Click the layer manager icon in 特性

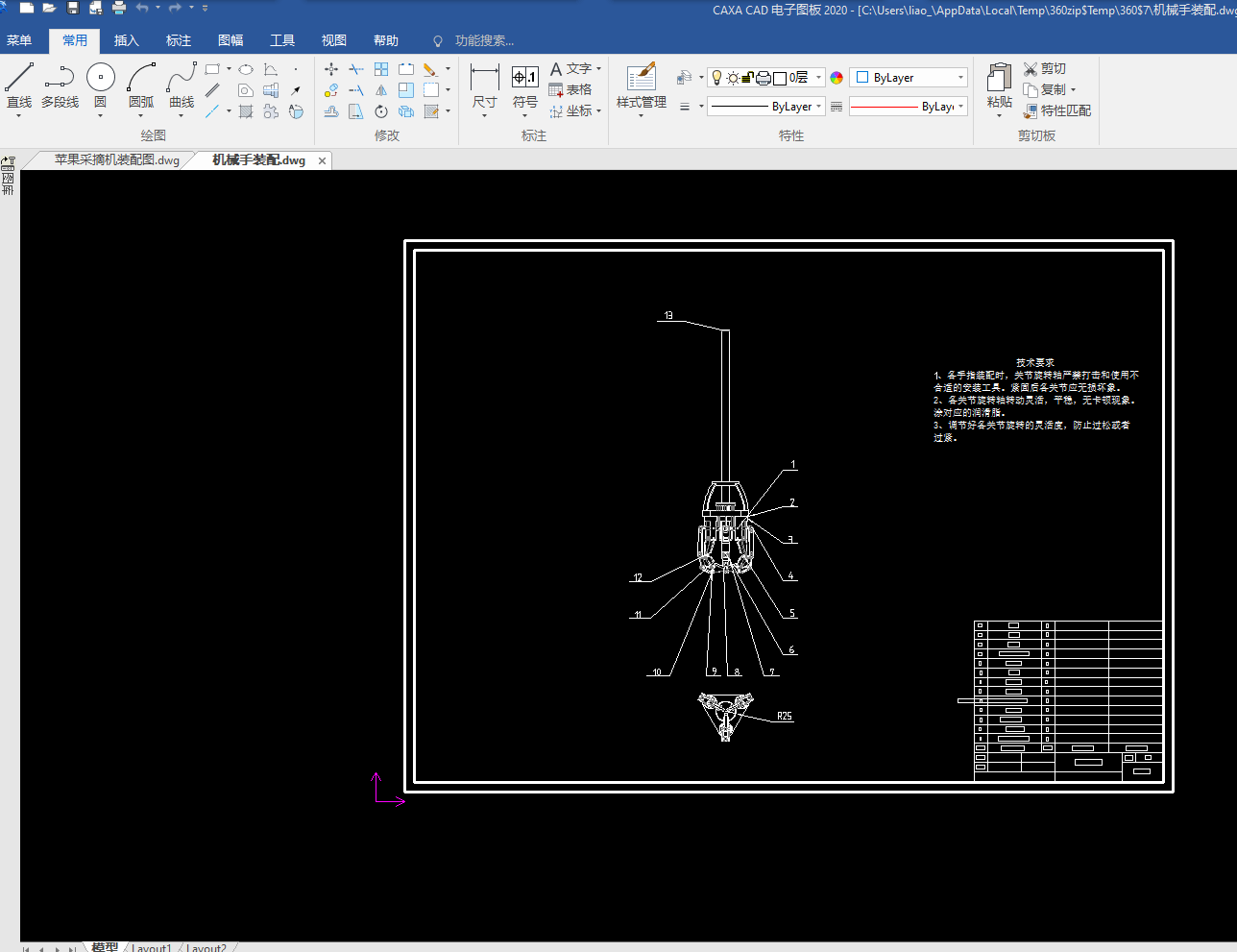tap(684, 78)
